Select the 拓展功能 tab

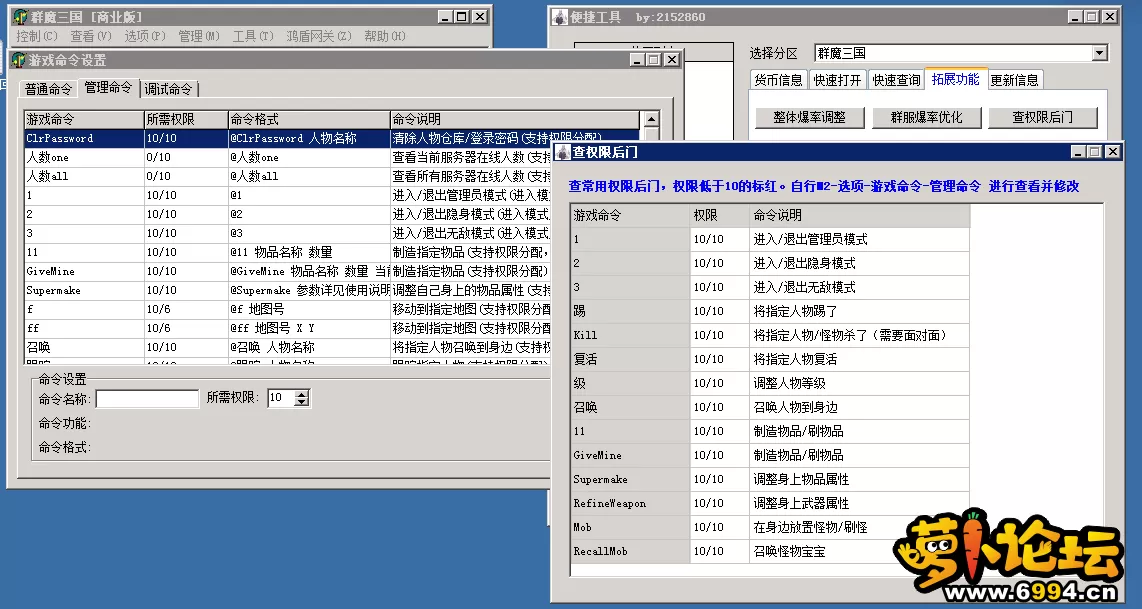click(956, 79)
